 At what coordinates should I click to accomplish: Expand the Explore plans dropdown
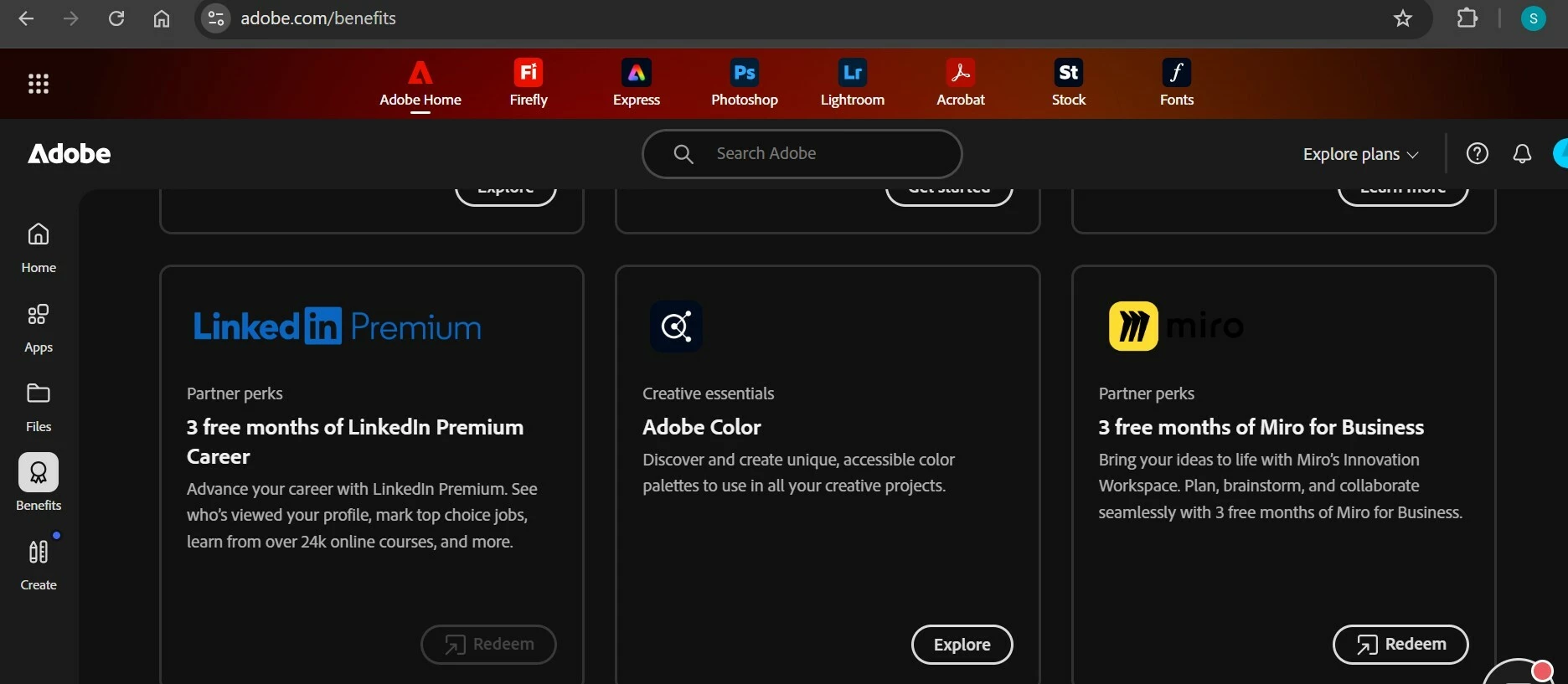[1361, 154]
